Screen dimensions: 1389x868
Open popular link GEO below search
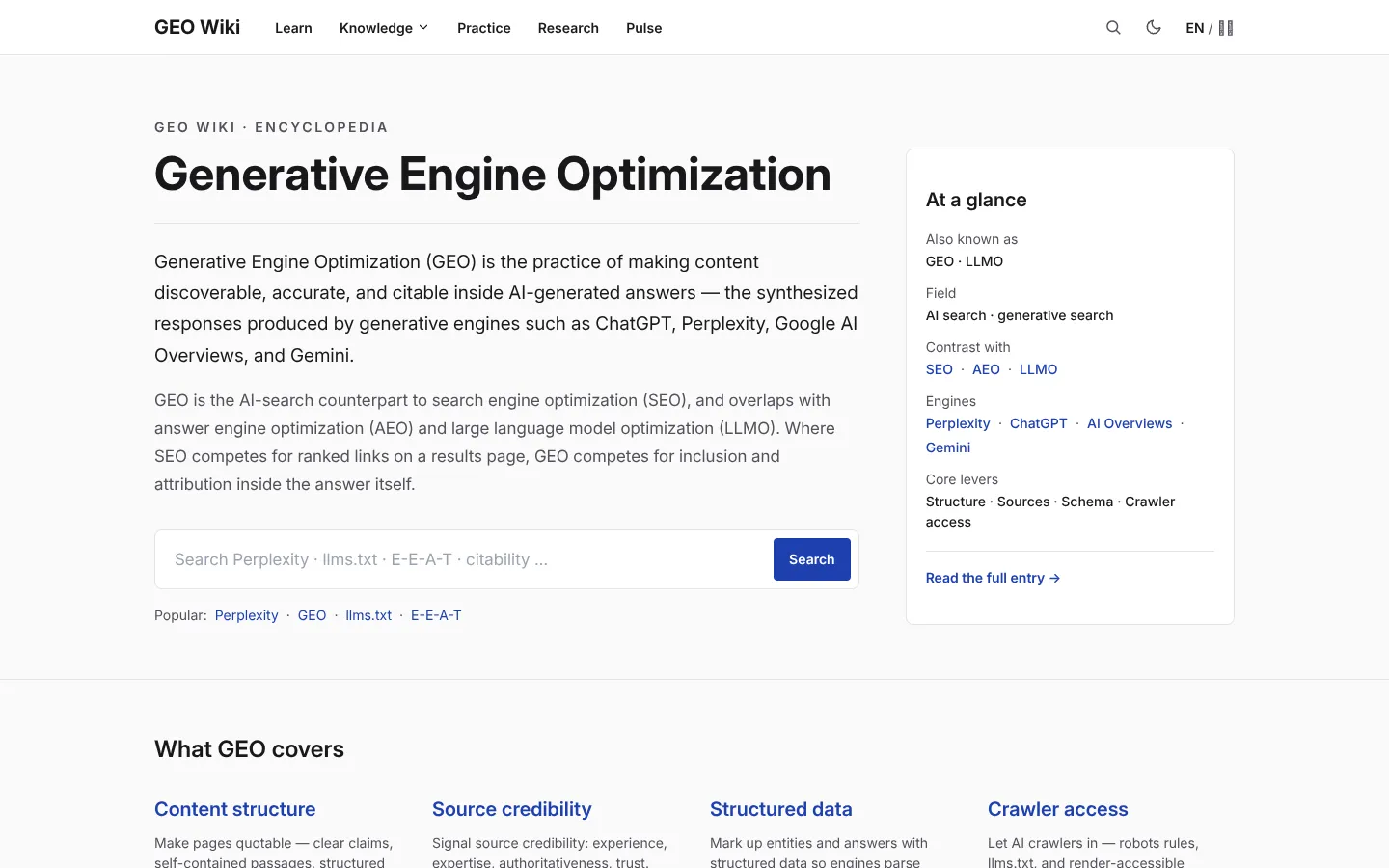point(312,615)
